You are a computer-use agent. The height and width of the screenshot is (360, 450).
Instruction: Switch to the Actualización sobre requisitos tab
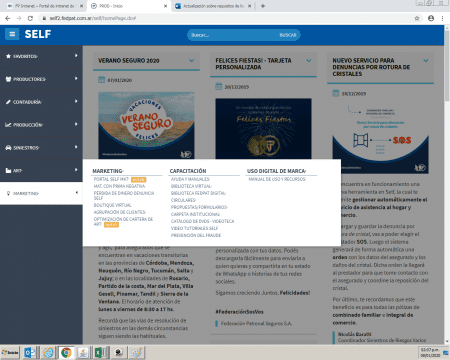coord(213,6)
